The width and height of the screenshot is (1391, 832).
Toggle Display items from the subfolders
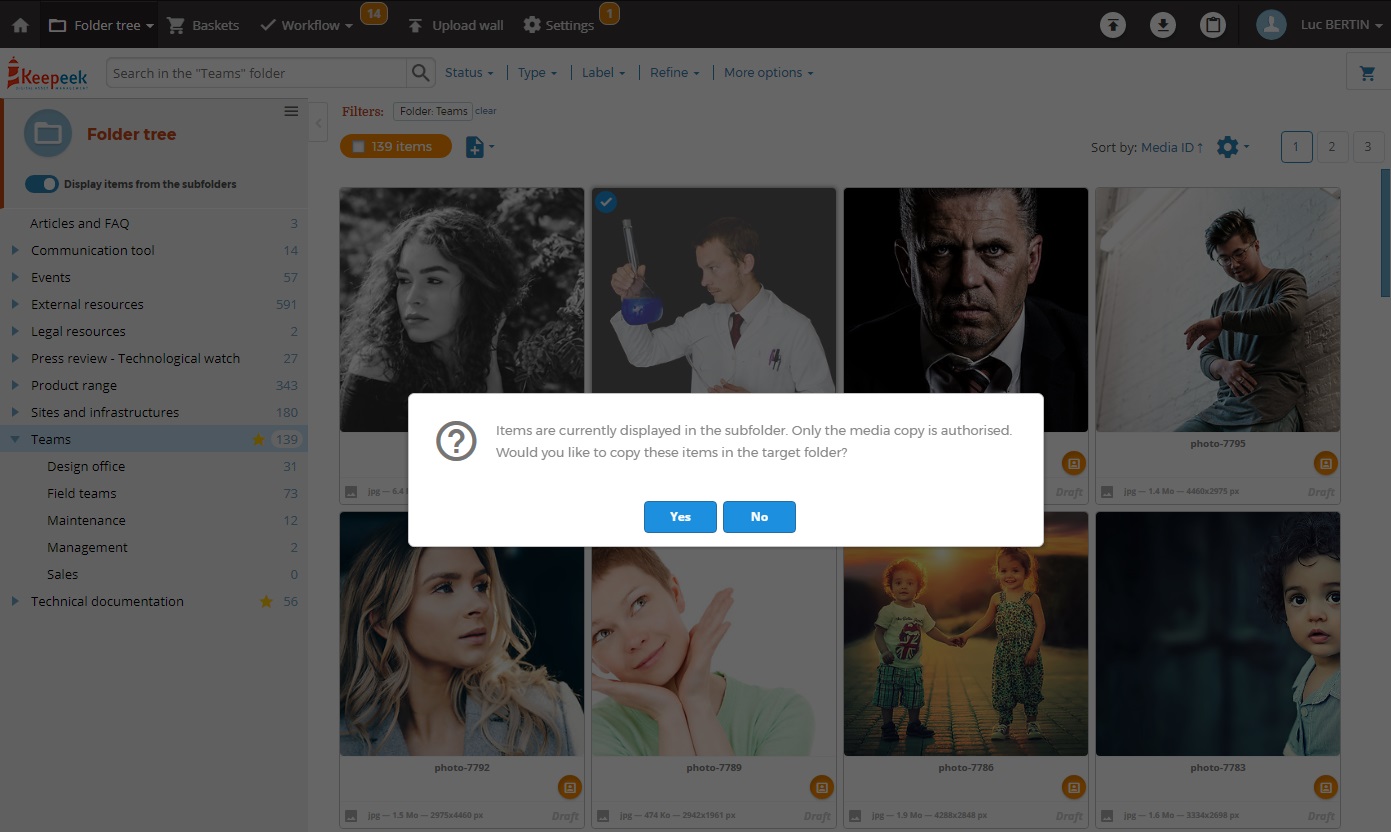click(x=42, y=184)
